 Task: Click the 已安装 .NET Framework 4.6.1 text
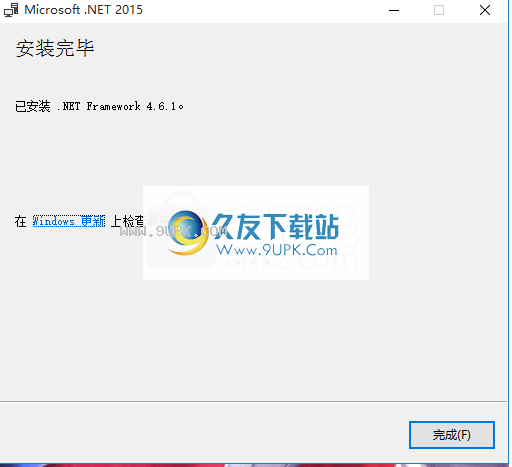pos(99,106)
